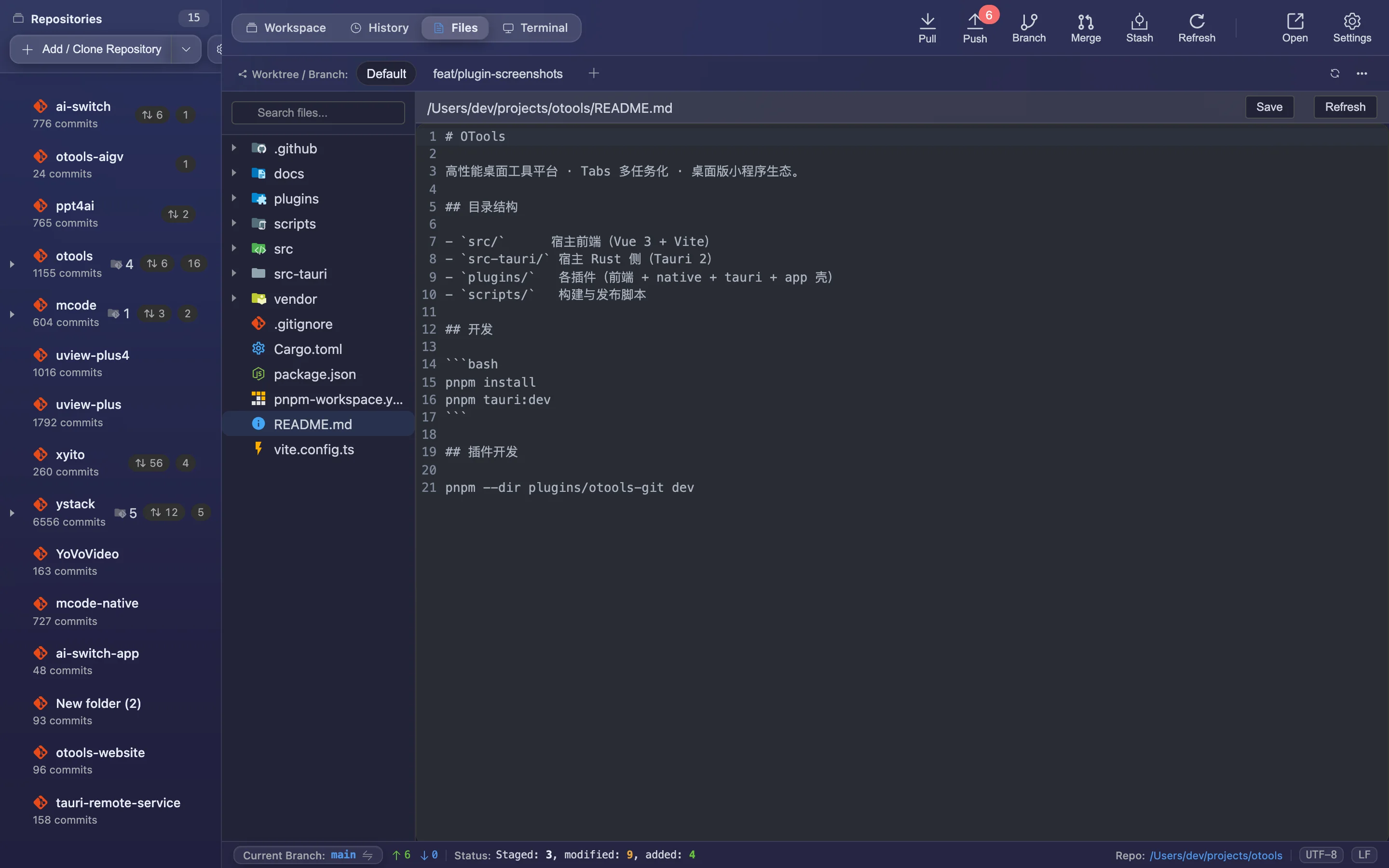Open the Branch tool in the toolbar
The height and width of the screenshot is (868, 1389).
pyautogui.click(x=1029, y=27)
